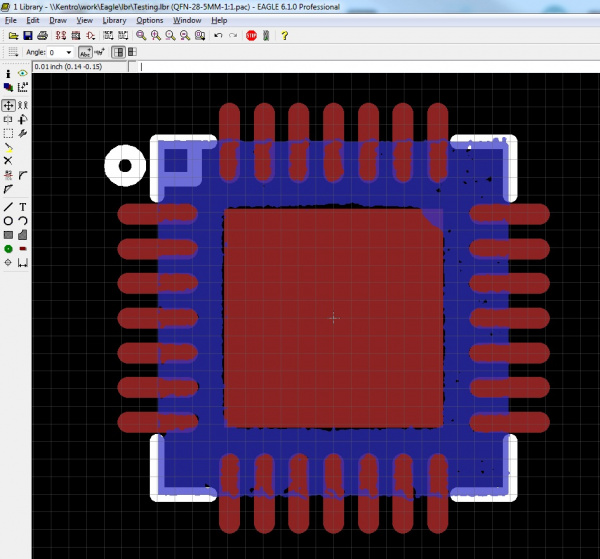Select the Delete X tool

tap(8, 161)
